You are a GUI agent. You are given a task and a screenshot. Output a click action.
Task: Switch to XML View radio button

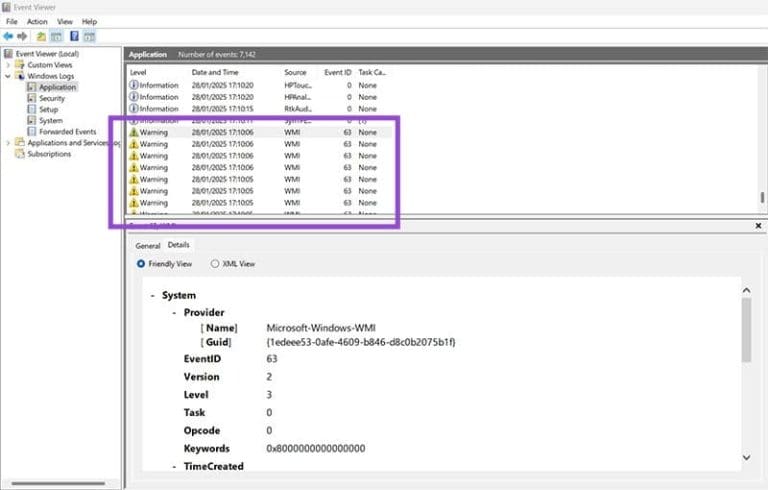point(215,264)
